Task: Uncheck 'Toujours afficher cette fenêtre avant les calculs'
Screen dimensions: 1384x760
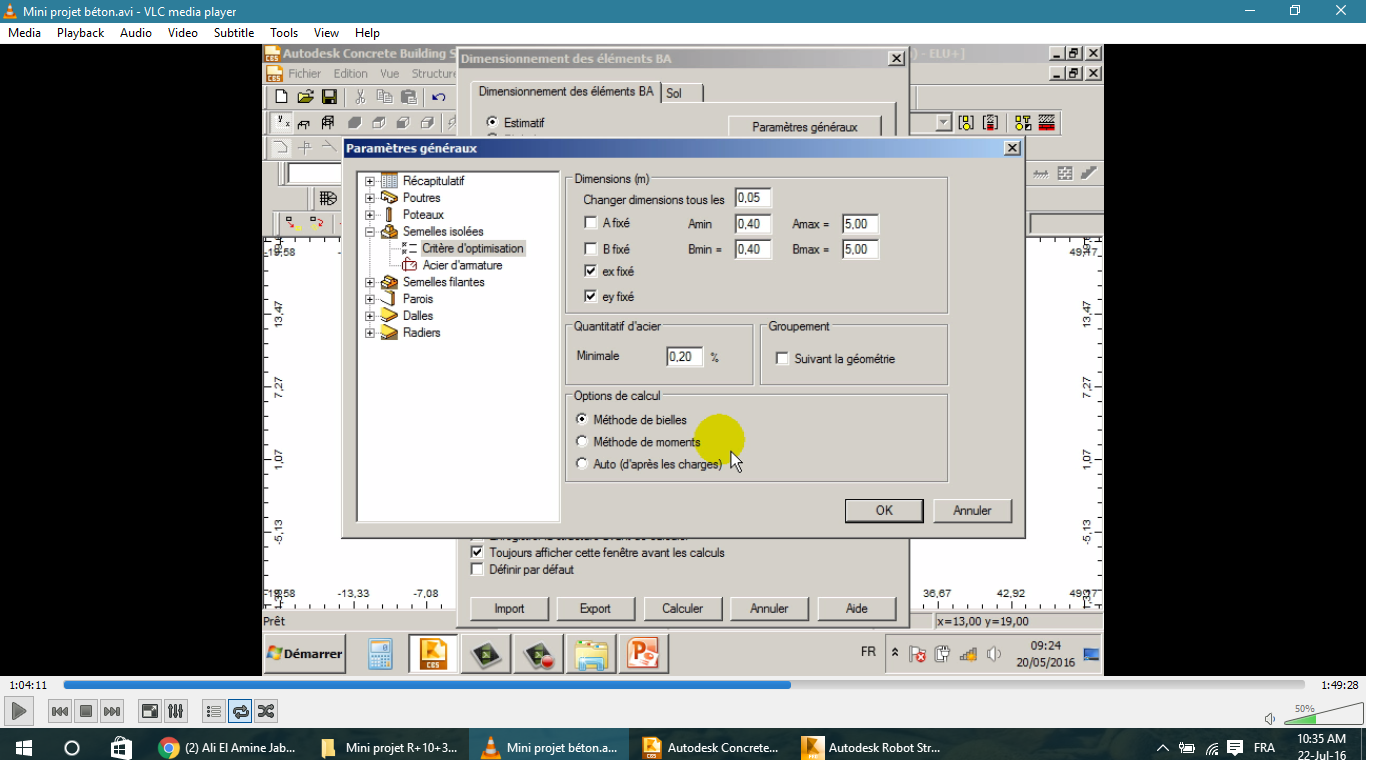Action: tap(477, 552)
